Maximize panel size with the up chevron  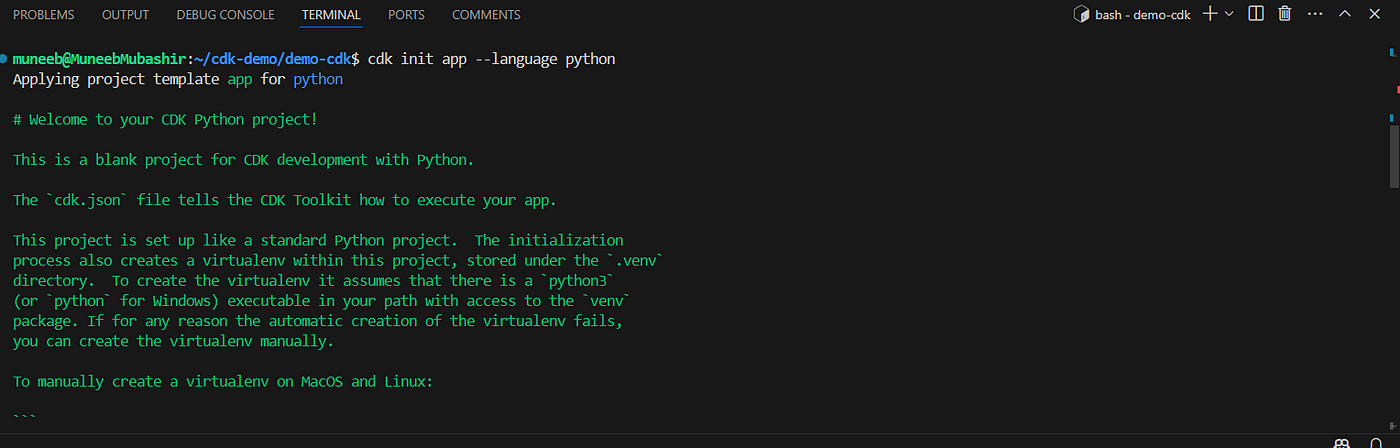click(1345, 14)
